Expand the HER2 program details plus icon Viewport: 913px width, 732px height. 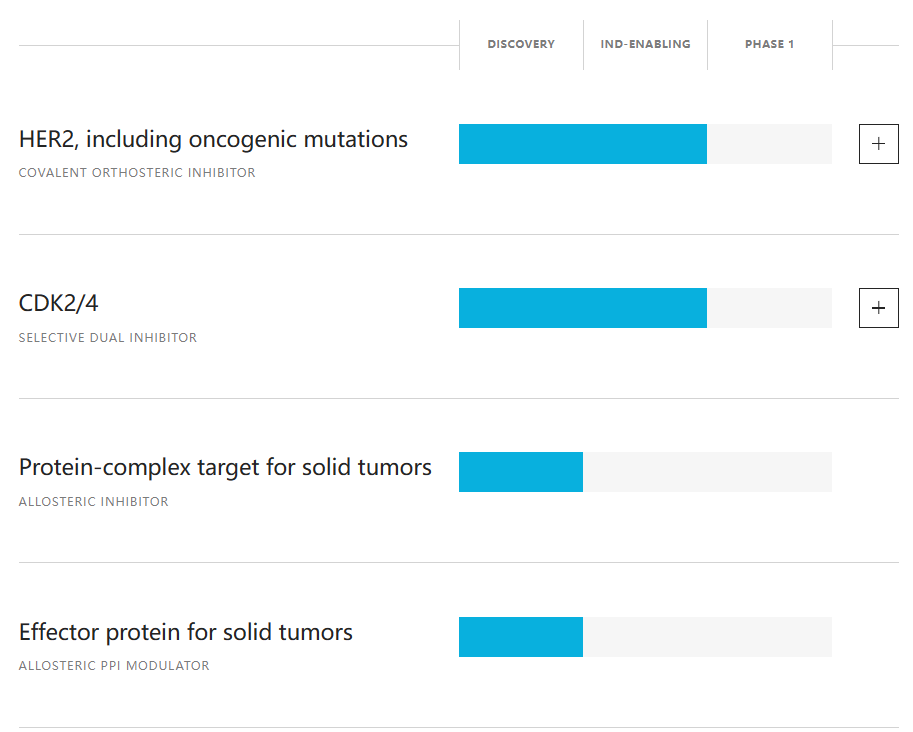[878, 144]
